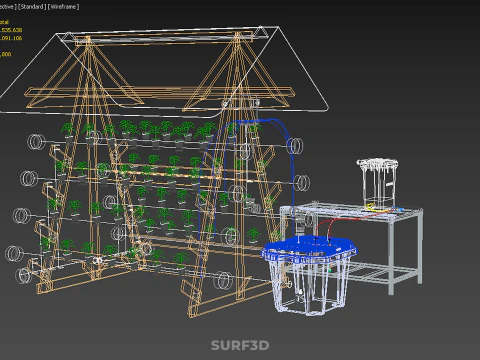The height and width of the screenshot is (360, 480).
Task: Select the glass beaker on the table
Action: coord(378,183)
